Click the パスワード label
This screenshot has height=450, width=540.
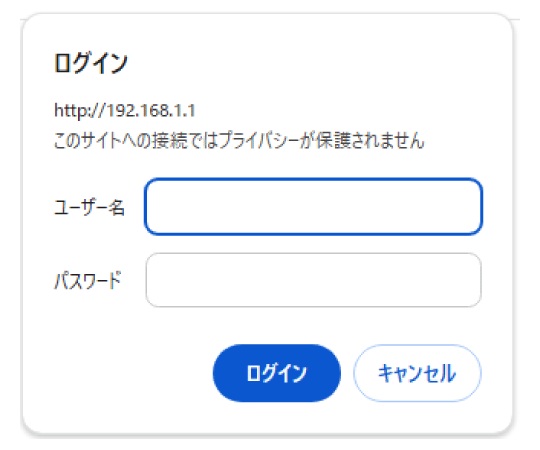[x=88, y=280]
